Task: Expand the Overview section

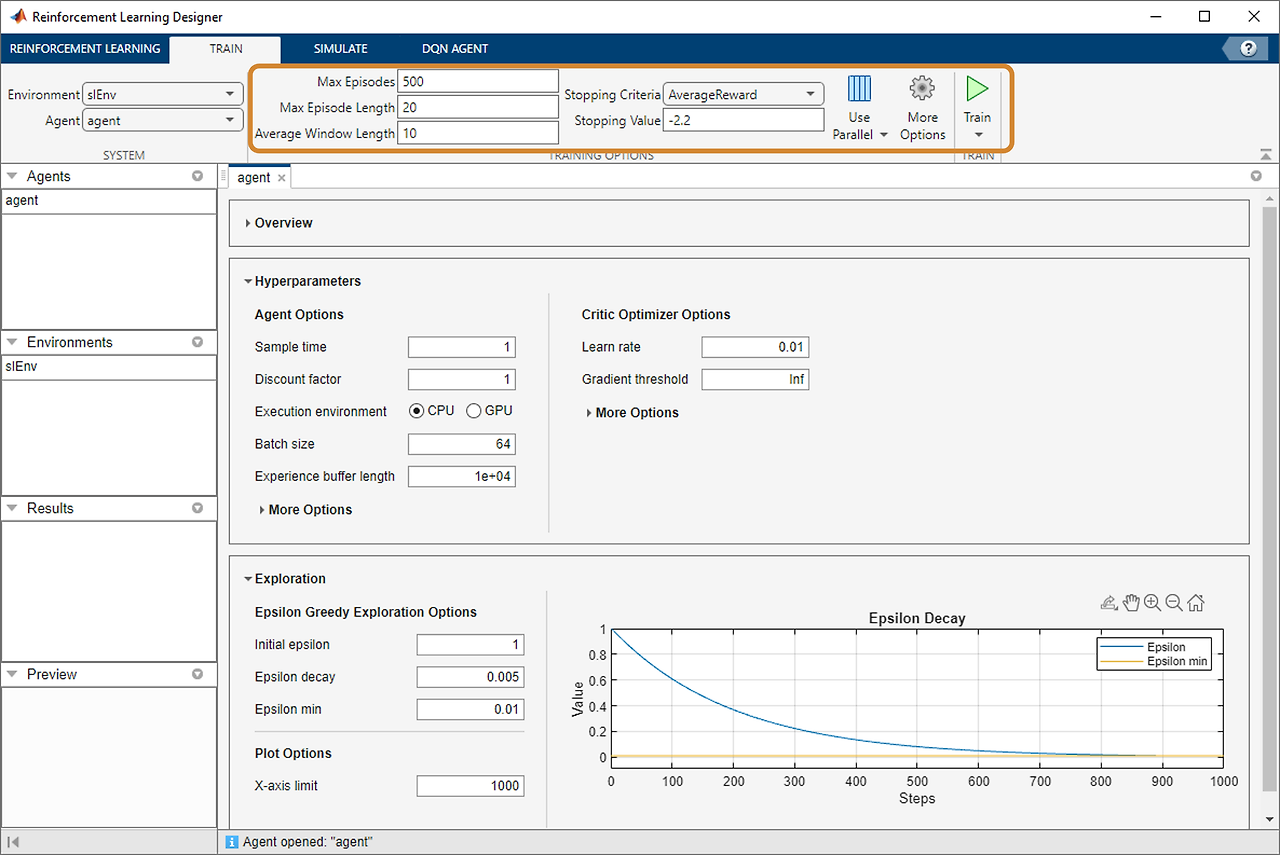Action: point(248,223)
